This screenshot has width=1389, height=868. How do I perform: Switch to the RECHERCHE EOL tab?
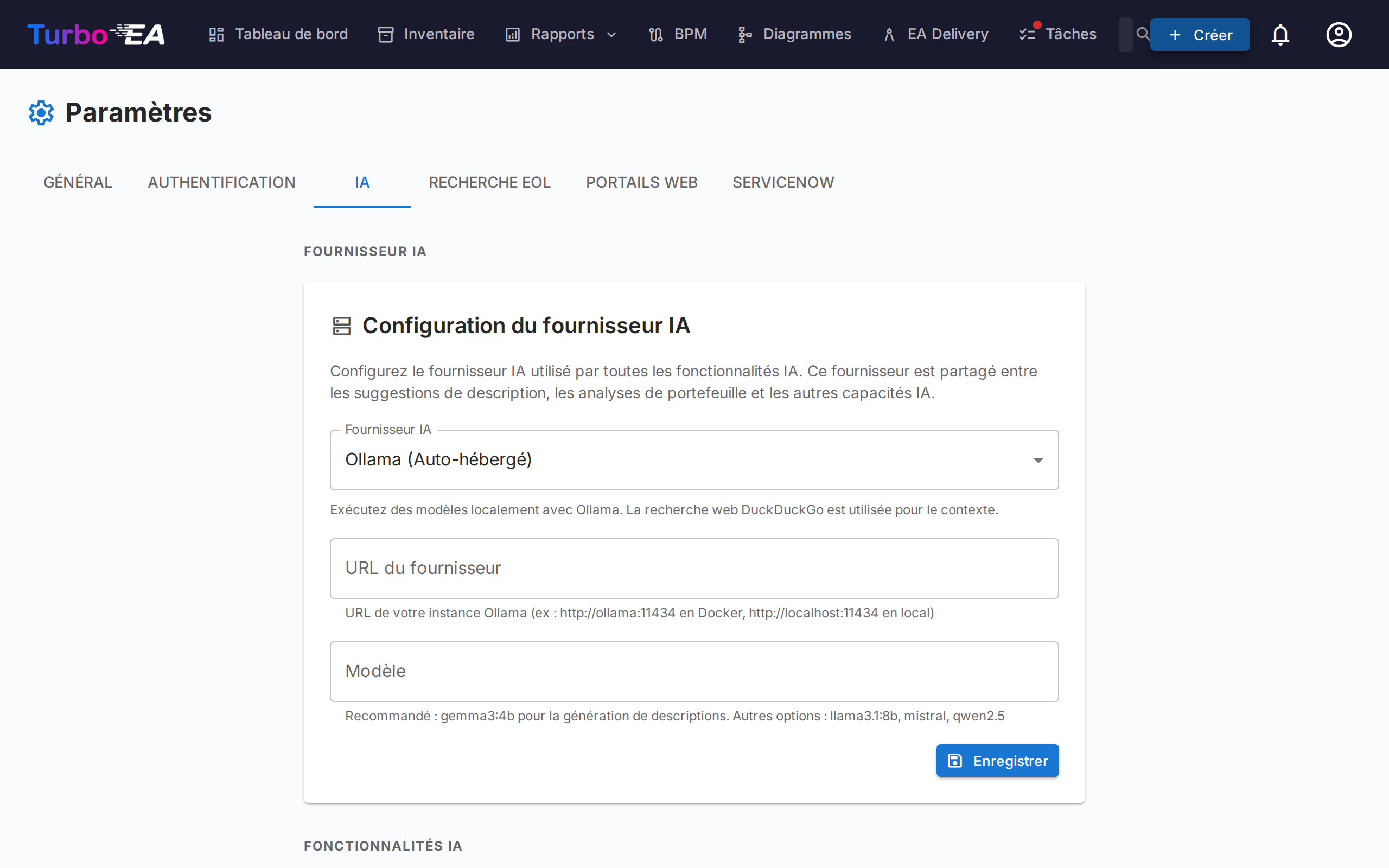(x=489, y=182)
